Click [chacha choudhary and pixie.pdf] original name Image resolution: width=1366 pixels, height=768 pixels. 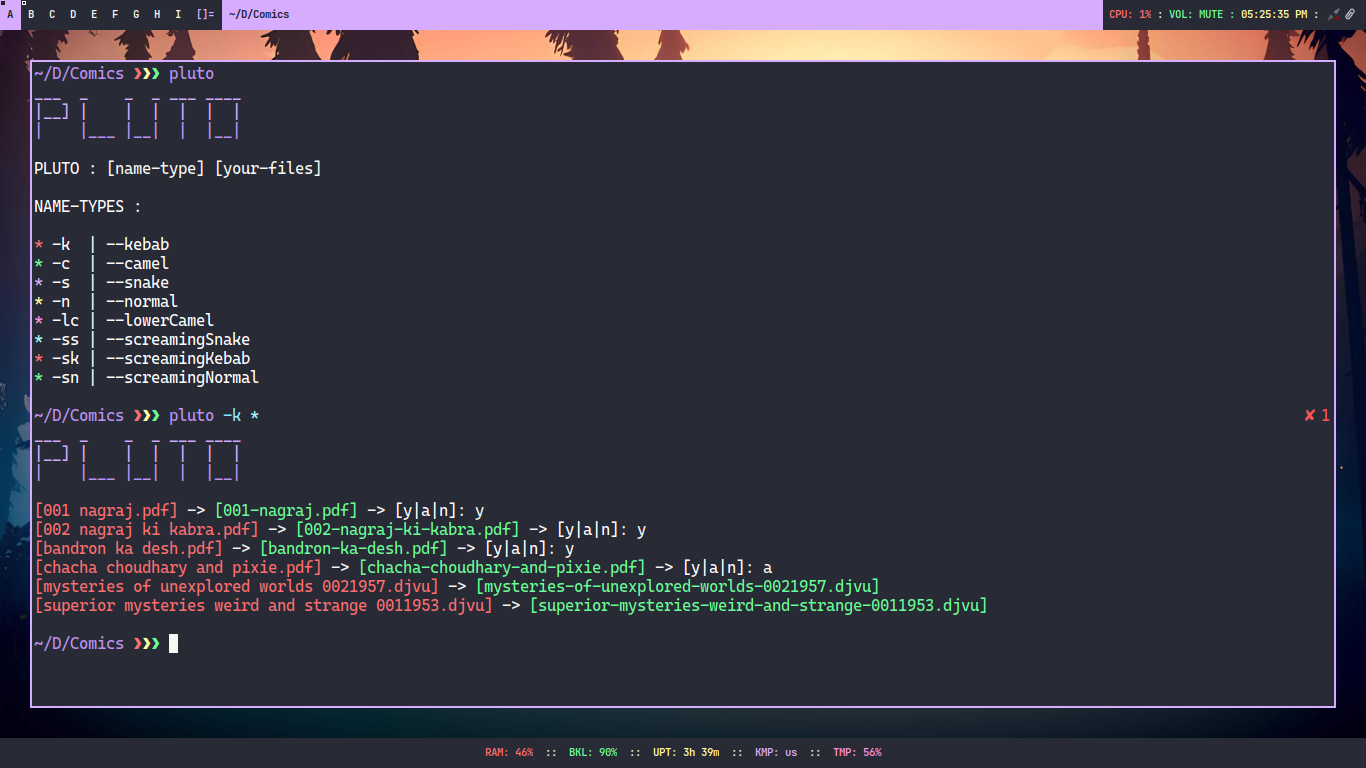coord(178,567)
